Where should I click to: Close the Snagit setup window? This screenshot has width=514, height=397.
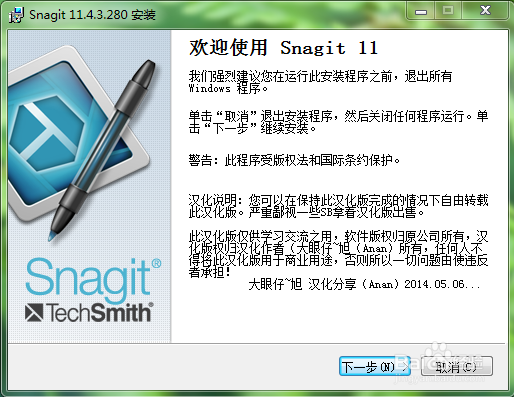point(485,12)
